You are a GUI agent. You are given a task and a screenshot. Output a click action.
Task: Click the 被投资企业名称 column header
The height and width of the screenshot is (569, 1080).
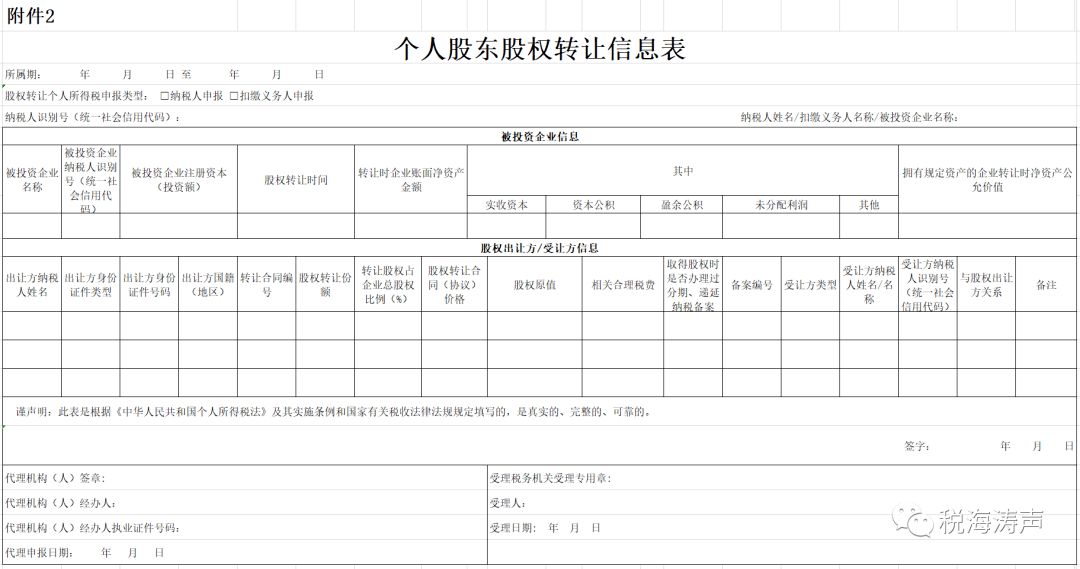[32, 180]
